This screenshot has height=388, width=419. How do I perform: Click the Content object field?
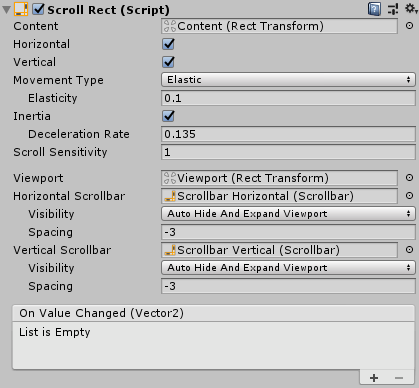click(279, 26)
